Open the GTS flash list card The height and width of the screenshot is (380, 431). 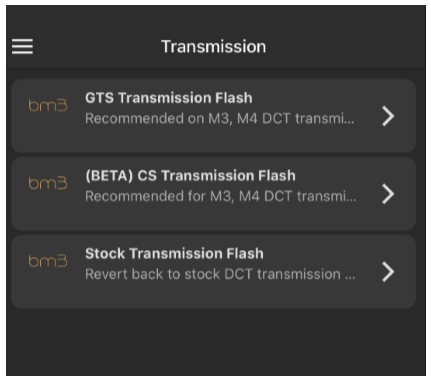point(214,116)
